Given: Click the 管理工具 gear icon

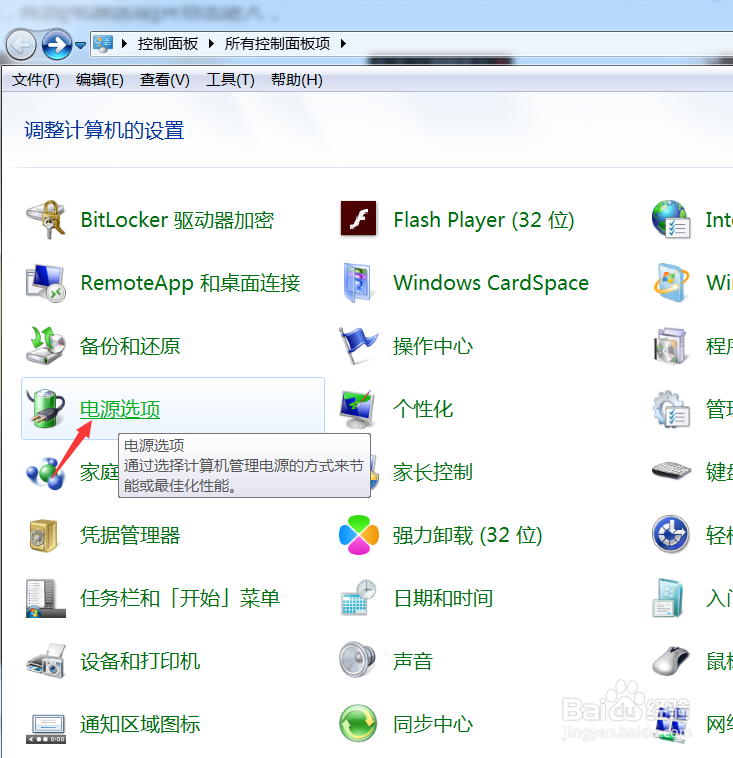Looking at the screenshot, I should [x=671, y=409].
